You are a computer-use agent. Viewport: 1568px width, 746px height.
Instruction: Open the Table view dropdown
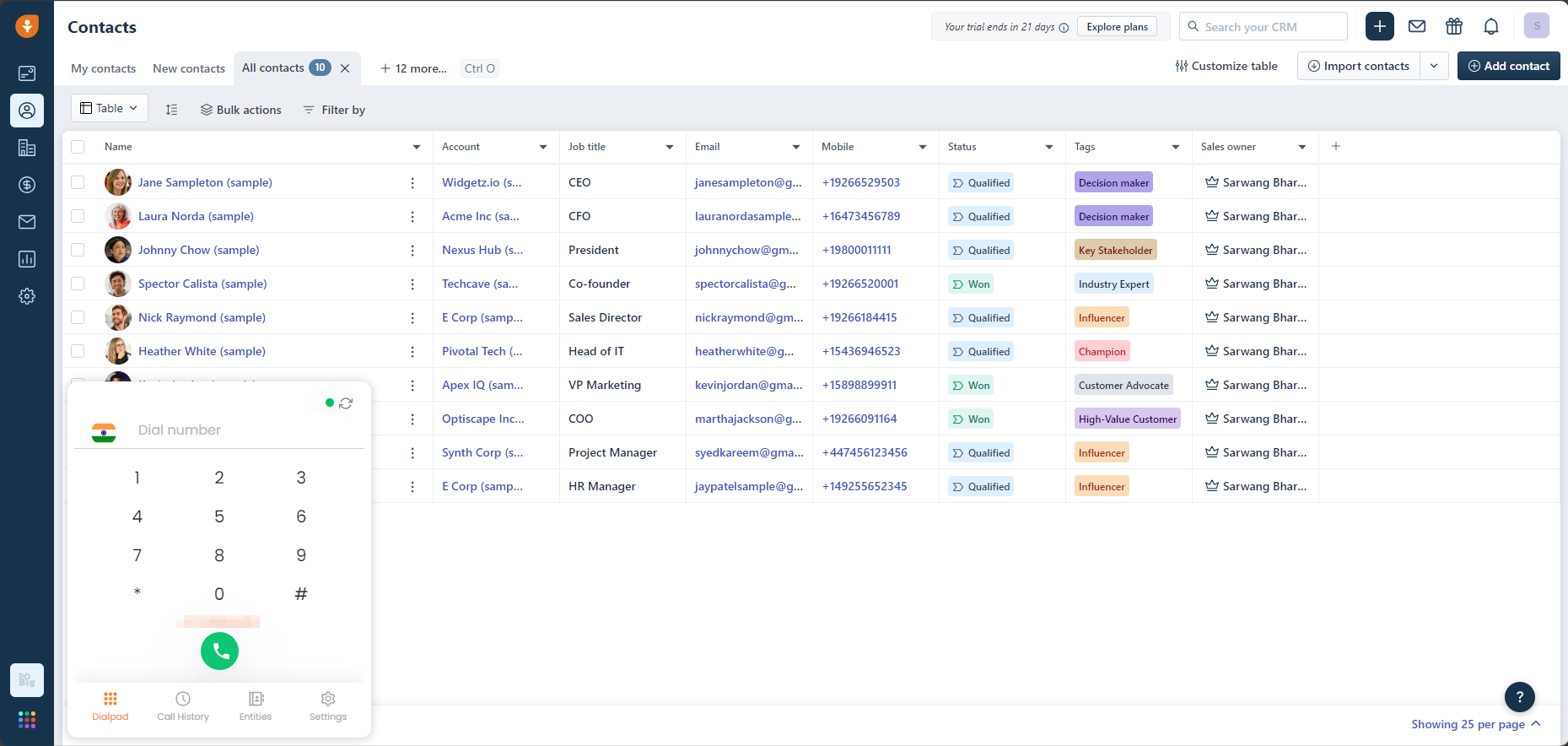[x=109, y=109]
